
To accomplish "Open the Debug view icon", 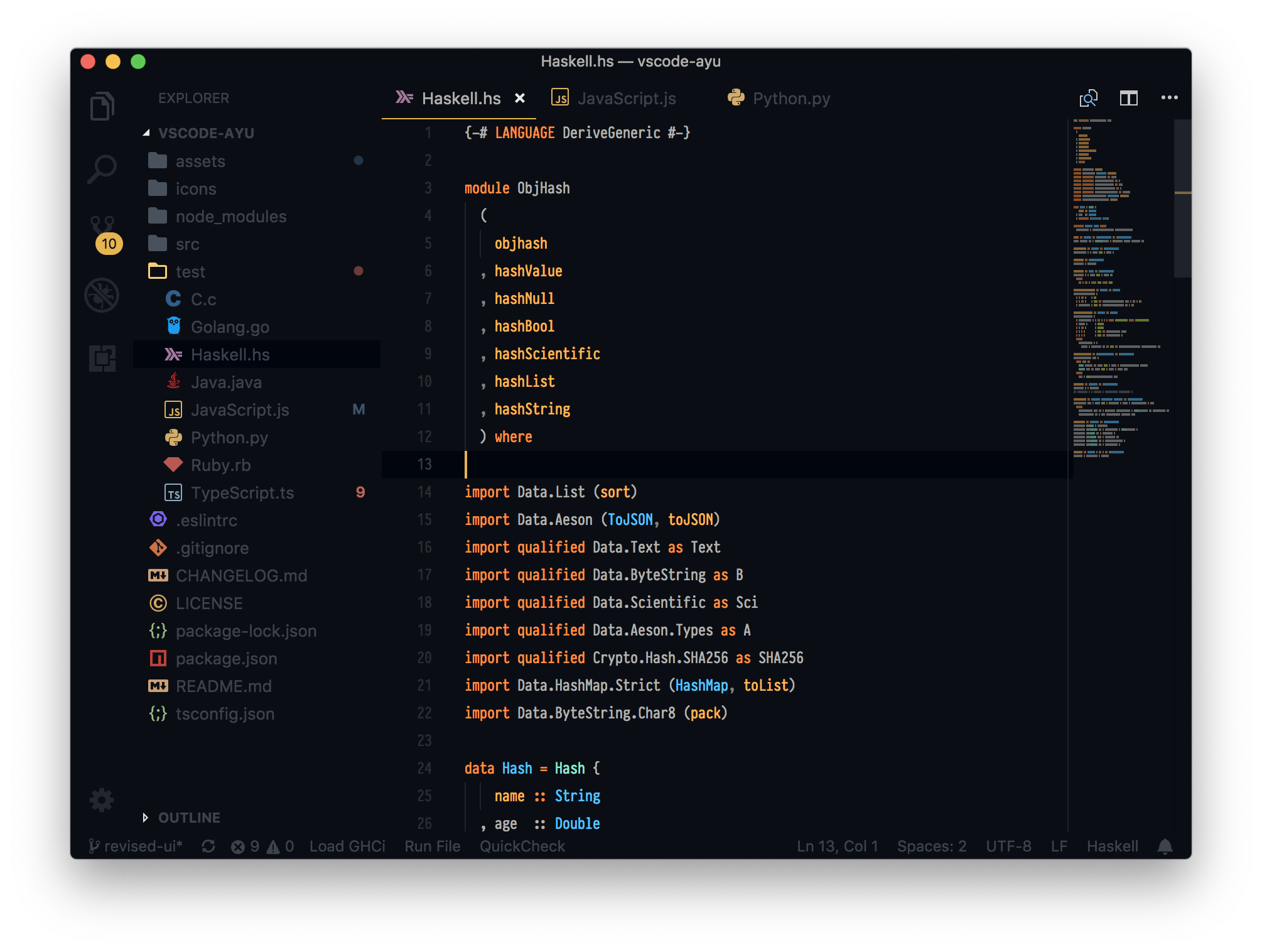I will pos(102,295).
